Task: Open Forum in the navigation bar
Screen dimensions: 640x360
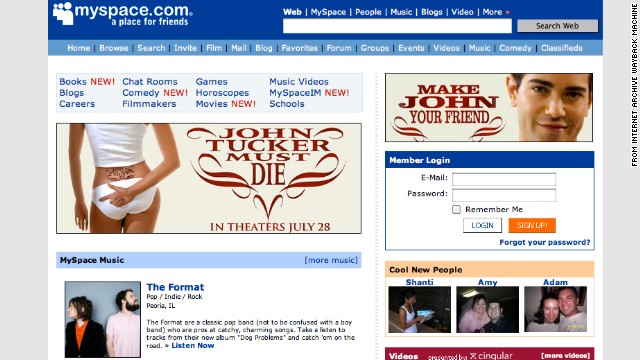Action: pyautogui.click(x=339, y=48)
